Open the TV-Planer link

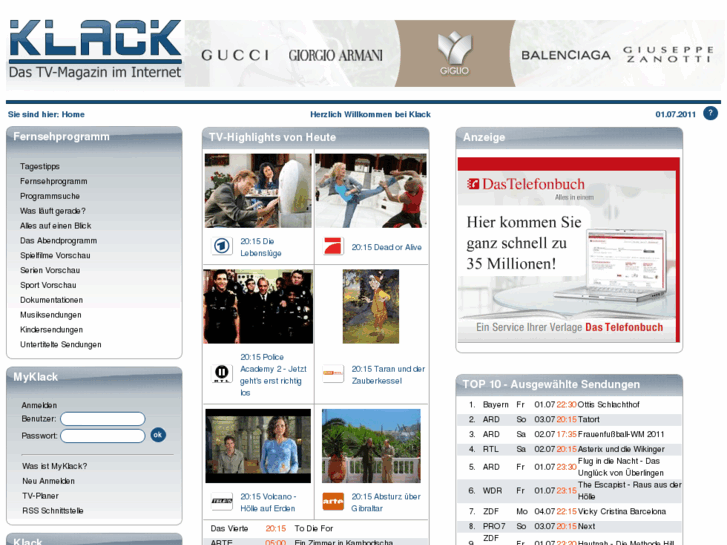pos(40,496)
